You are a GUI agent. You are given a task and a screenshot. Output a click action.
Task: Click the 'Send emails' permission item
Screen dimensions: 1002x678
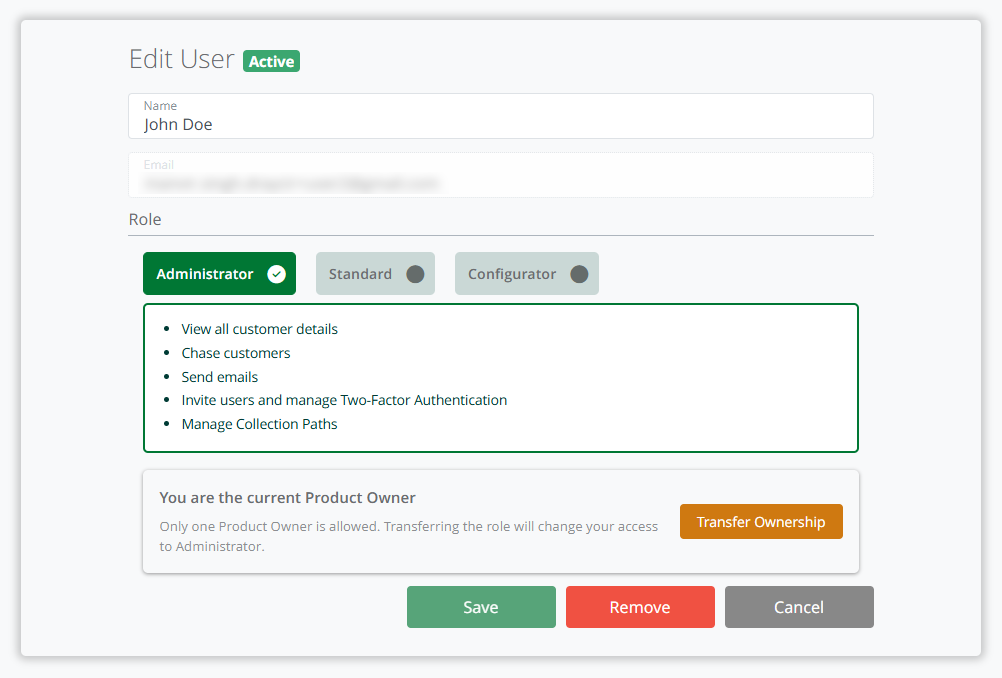pyautogui.click(x=219, y=377)
